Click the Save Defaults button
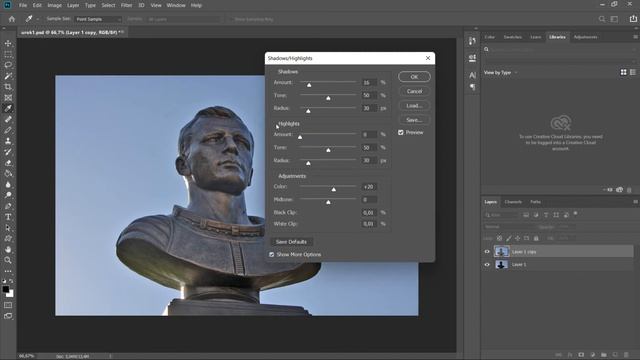The height and width of the screenshot is (360, 640). point(291,242)
